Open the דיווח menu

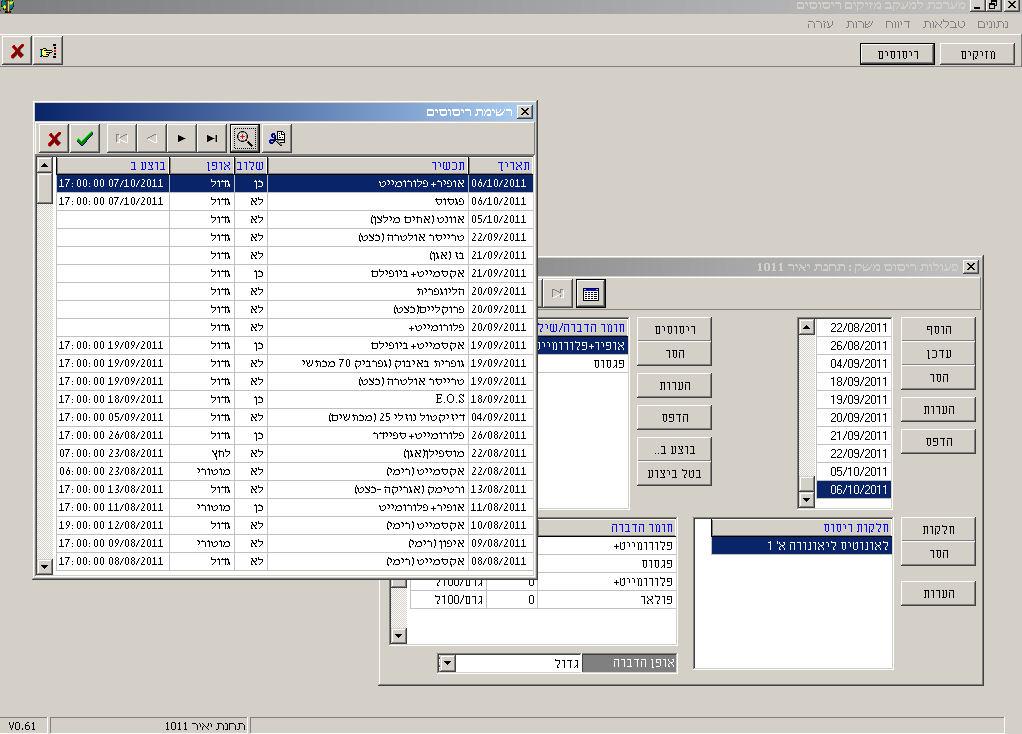(898, 24)
